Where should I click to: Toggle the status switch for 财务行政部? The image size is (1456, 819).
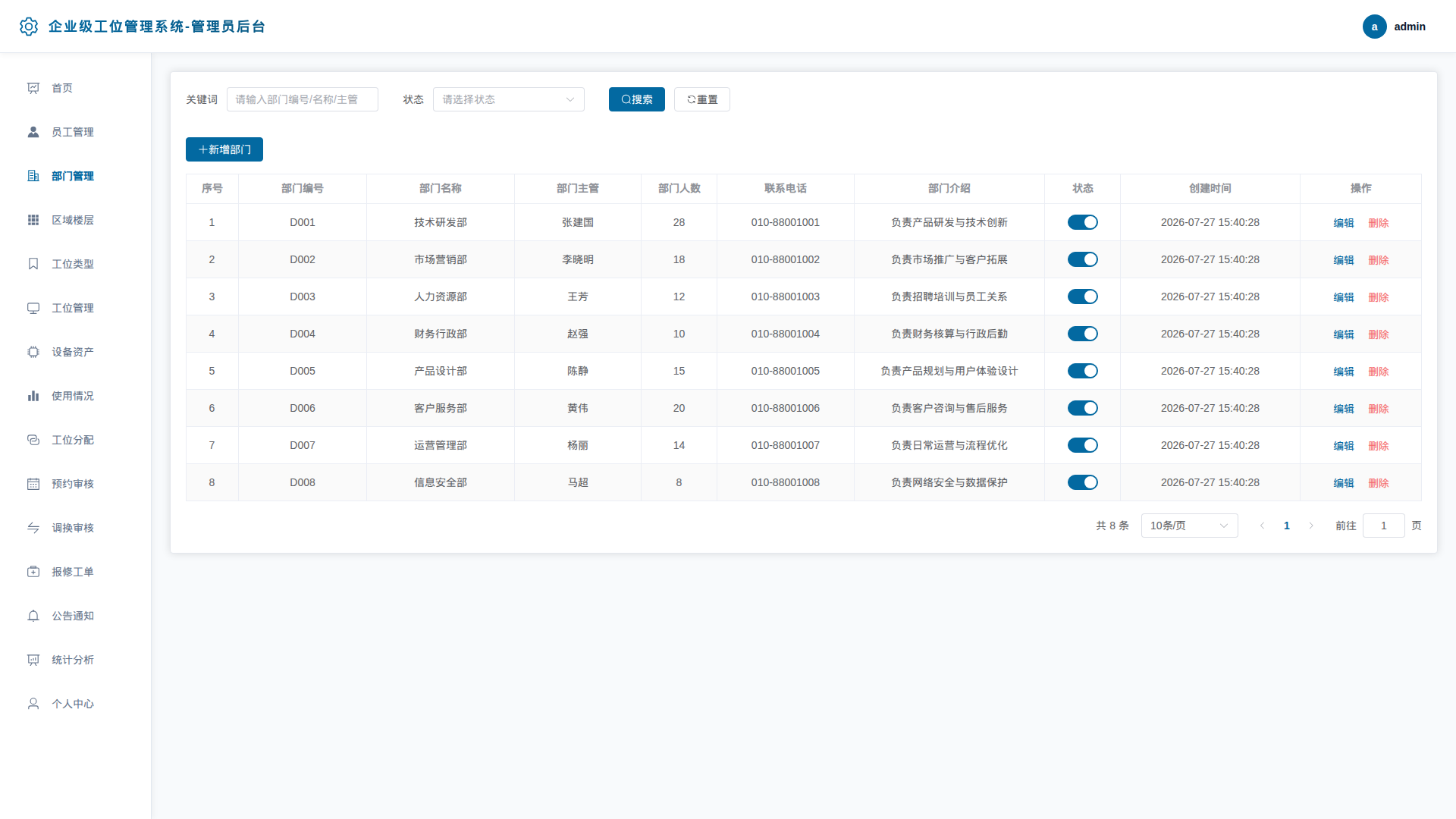(x=1082, y=334)
